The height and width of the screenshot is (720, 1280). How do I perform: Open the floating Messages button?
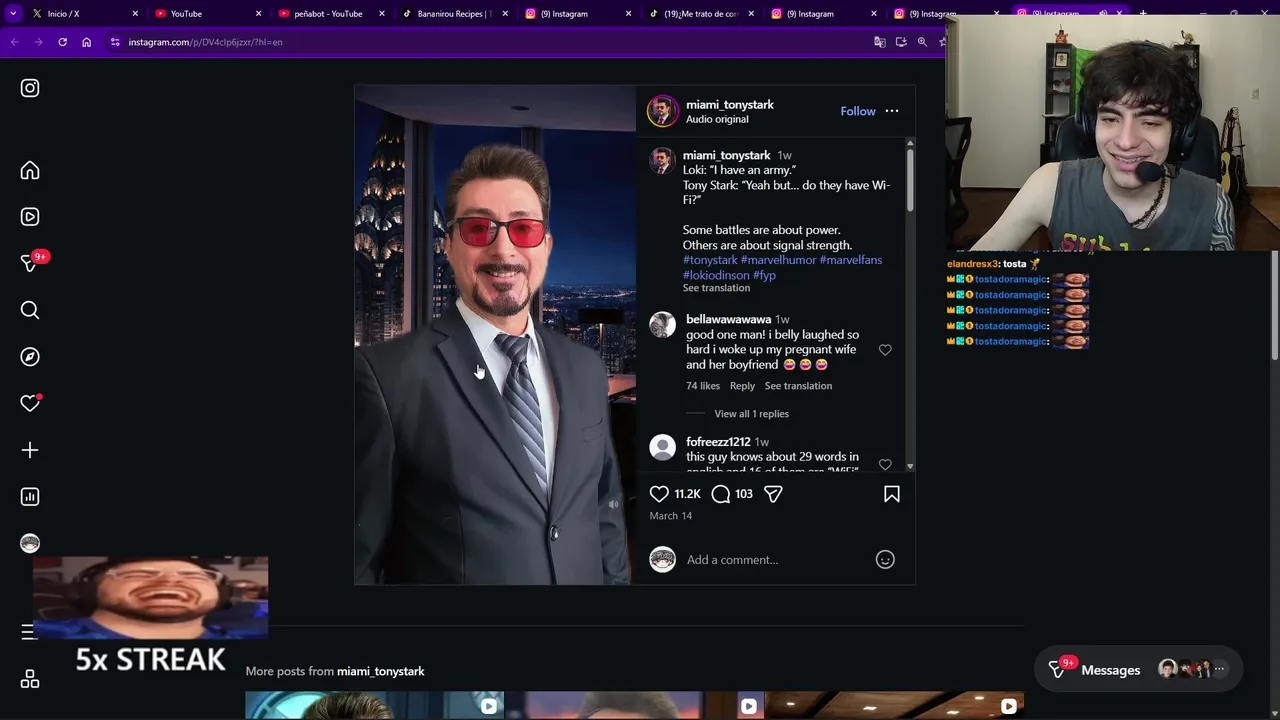(1140, 670)
